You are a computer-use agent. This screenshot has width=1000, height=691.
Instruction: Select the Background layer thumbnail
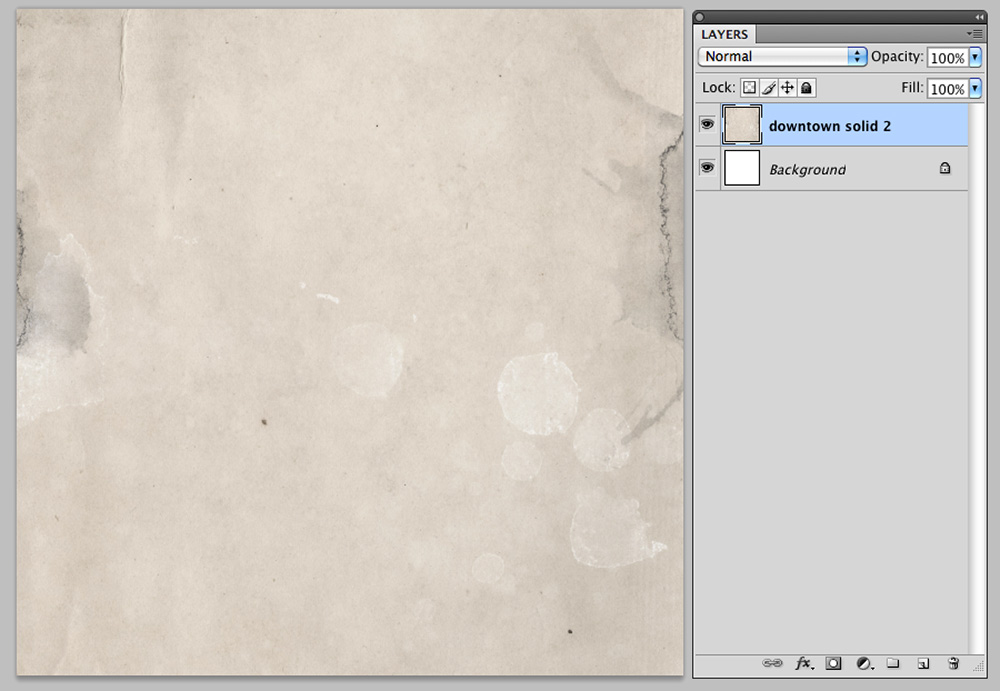pyautogui.click(x=742, y=168)
